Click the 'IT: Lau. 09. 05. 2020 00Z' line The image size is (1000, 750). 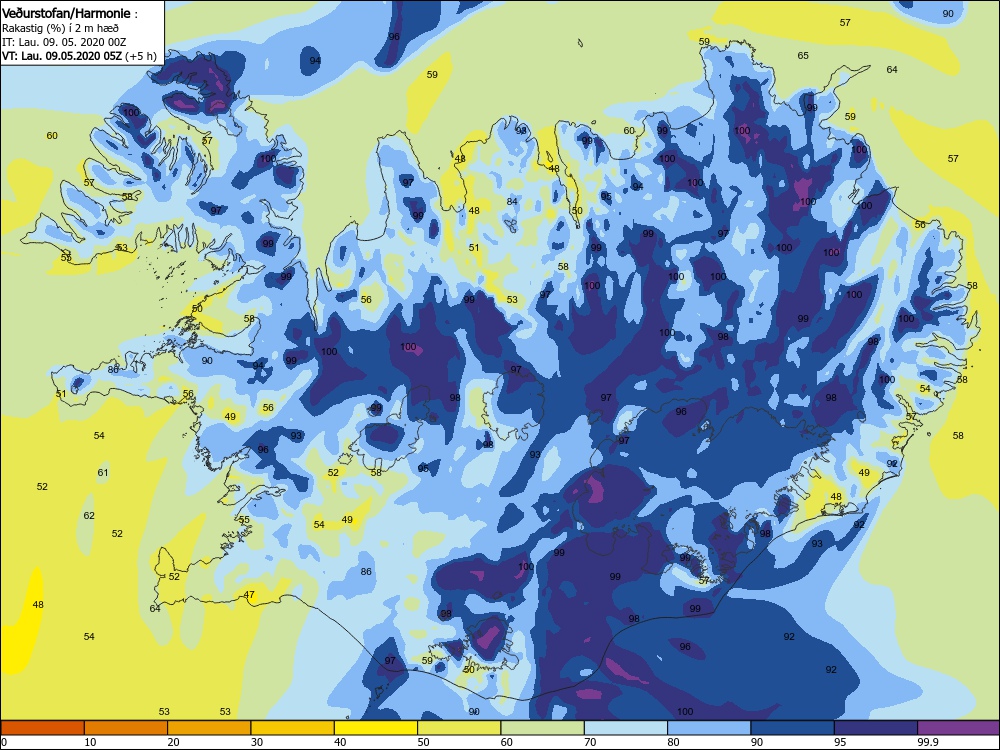pyautogui.click(x=64, y=42)
